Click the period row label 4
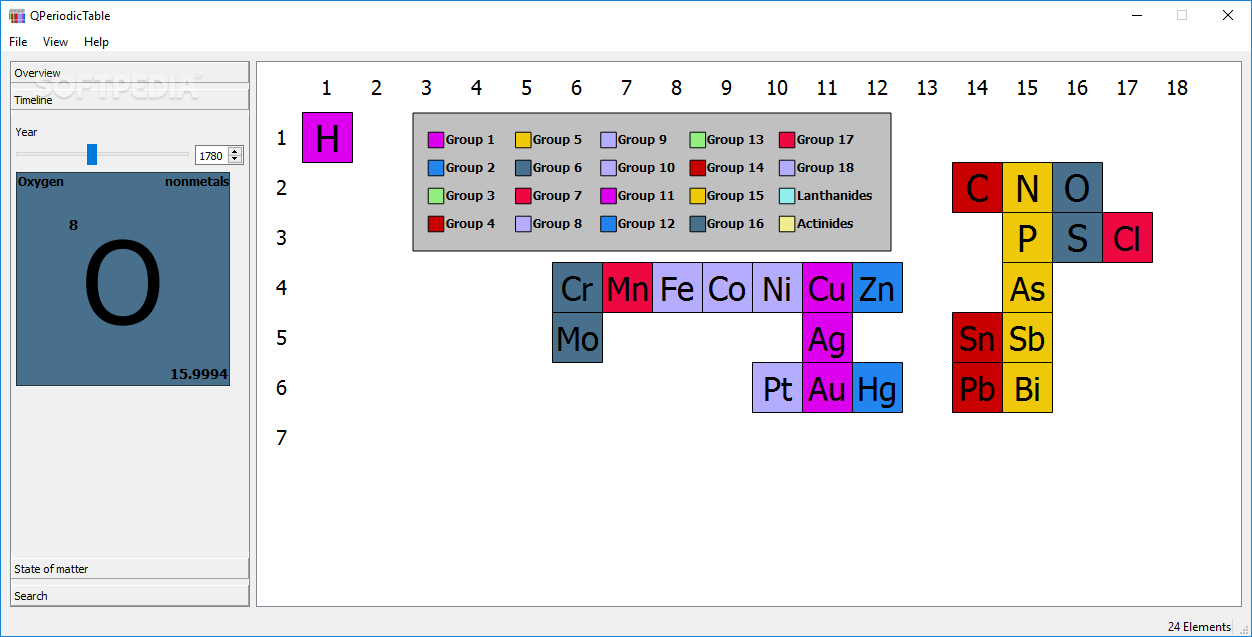This screenshot has width=1252, height=637. click(x=282, y=288)
